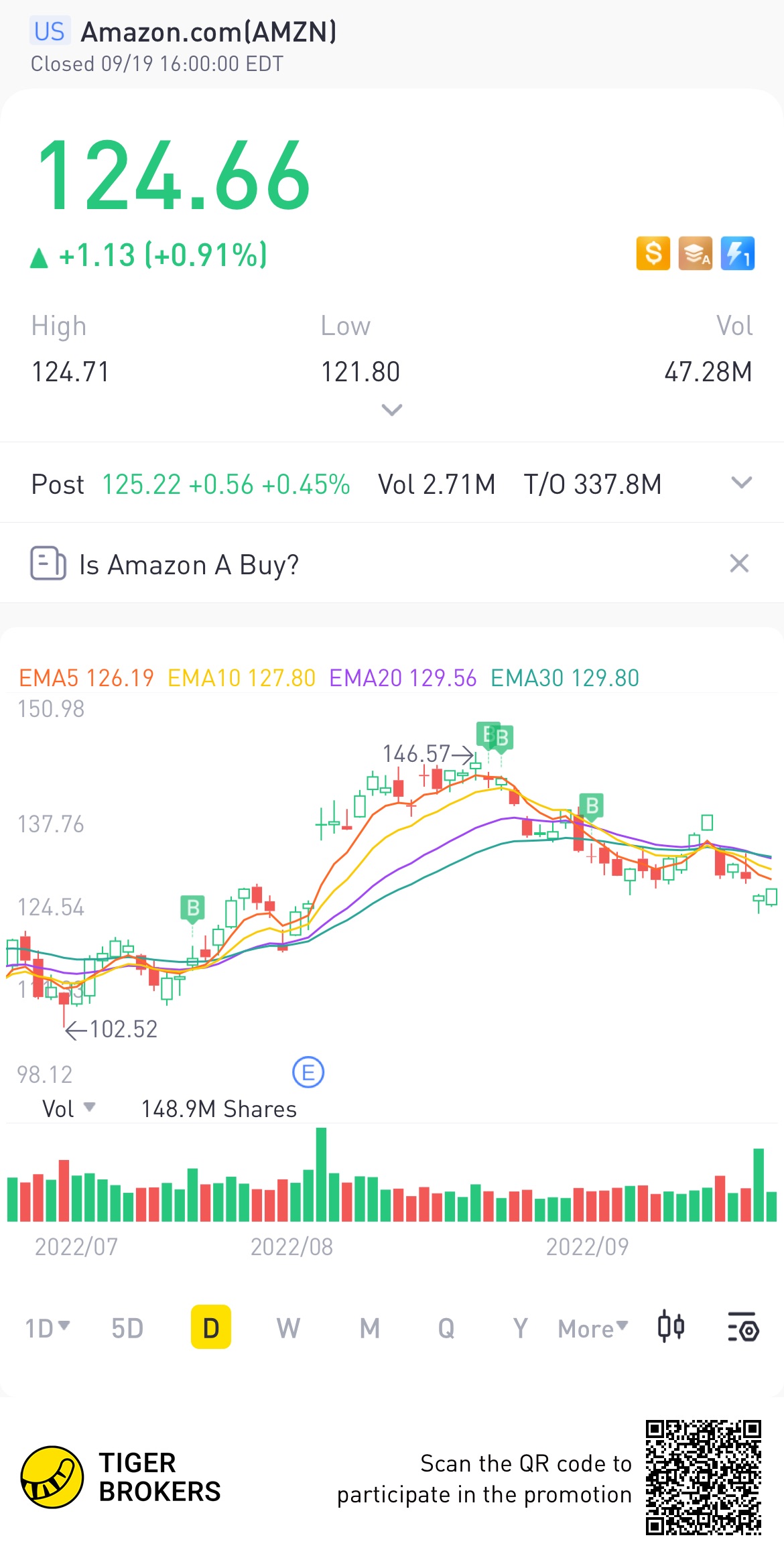Tap the brown stacked layers icon

coord(696,253)
